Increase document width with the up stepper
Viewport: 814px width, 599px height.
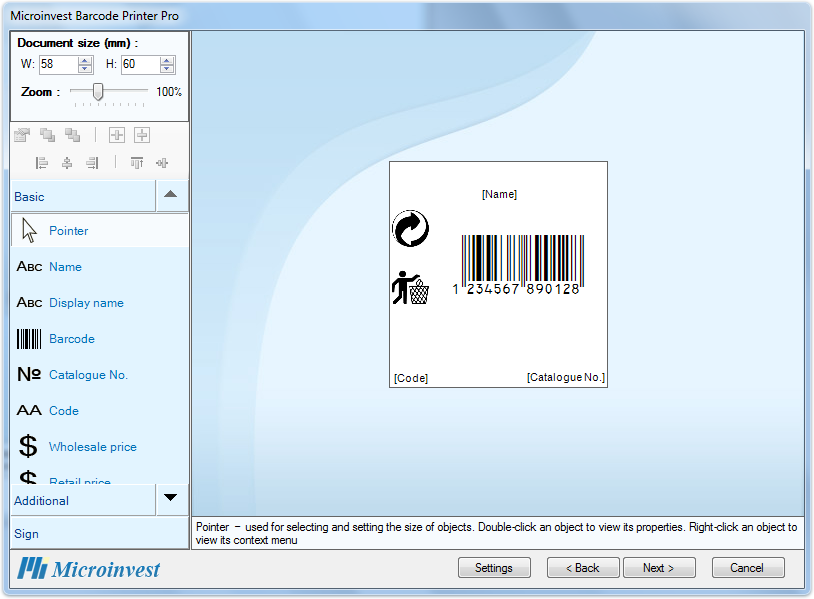pyautogui.click(x=86, y=61)
